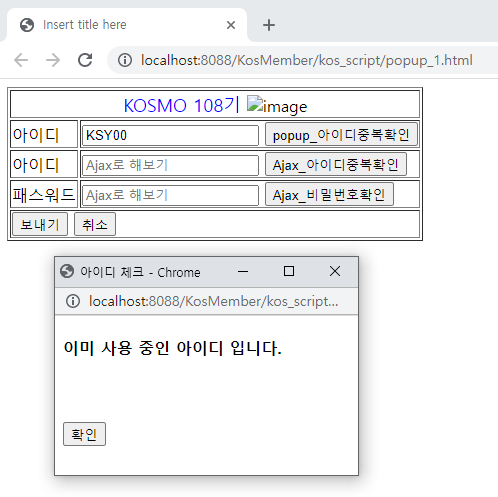Click site info icon in popup address bar

pos(73,301)
